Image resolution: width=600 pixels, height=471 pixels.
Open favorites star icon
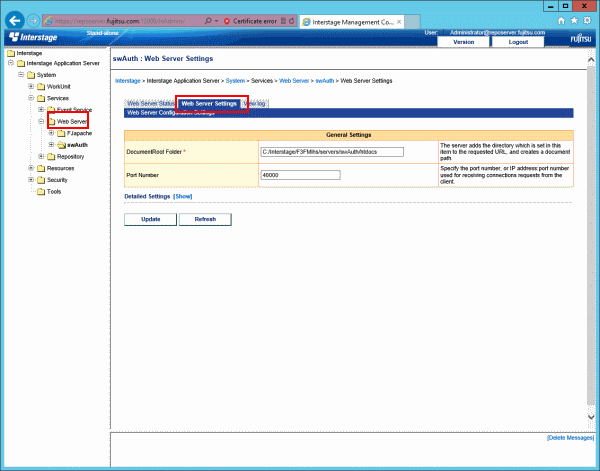(574, 21)
